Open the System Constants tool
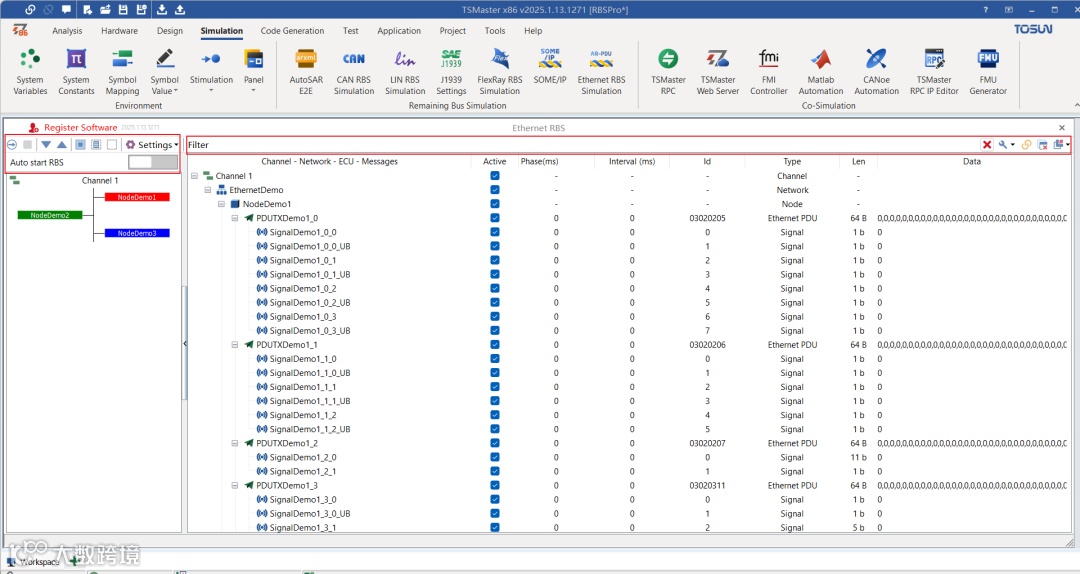 coord(76,71)
